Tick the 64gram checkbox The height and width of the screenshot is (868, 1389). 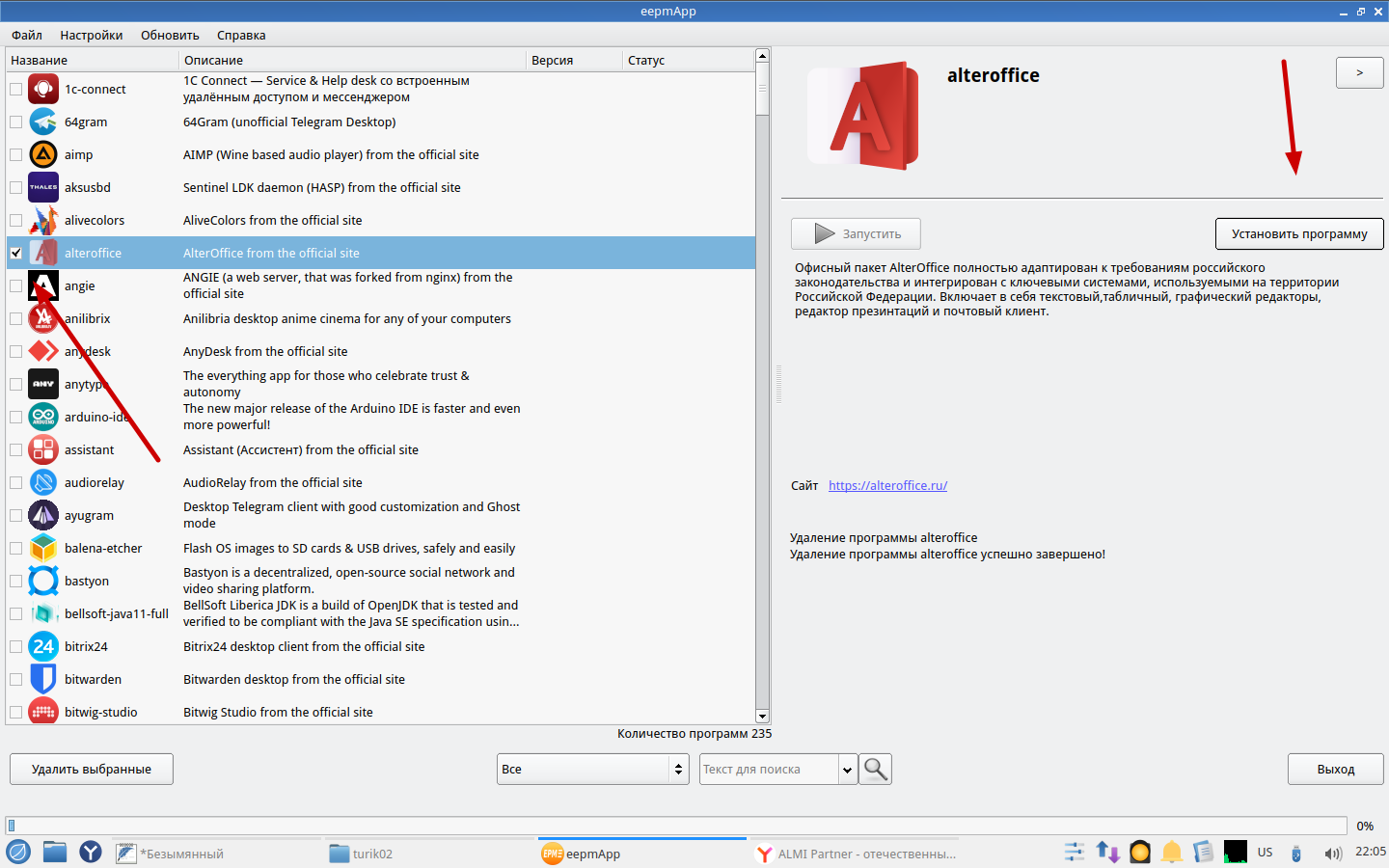click(15, 122)
